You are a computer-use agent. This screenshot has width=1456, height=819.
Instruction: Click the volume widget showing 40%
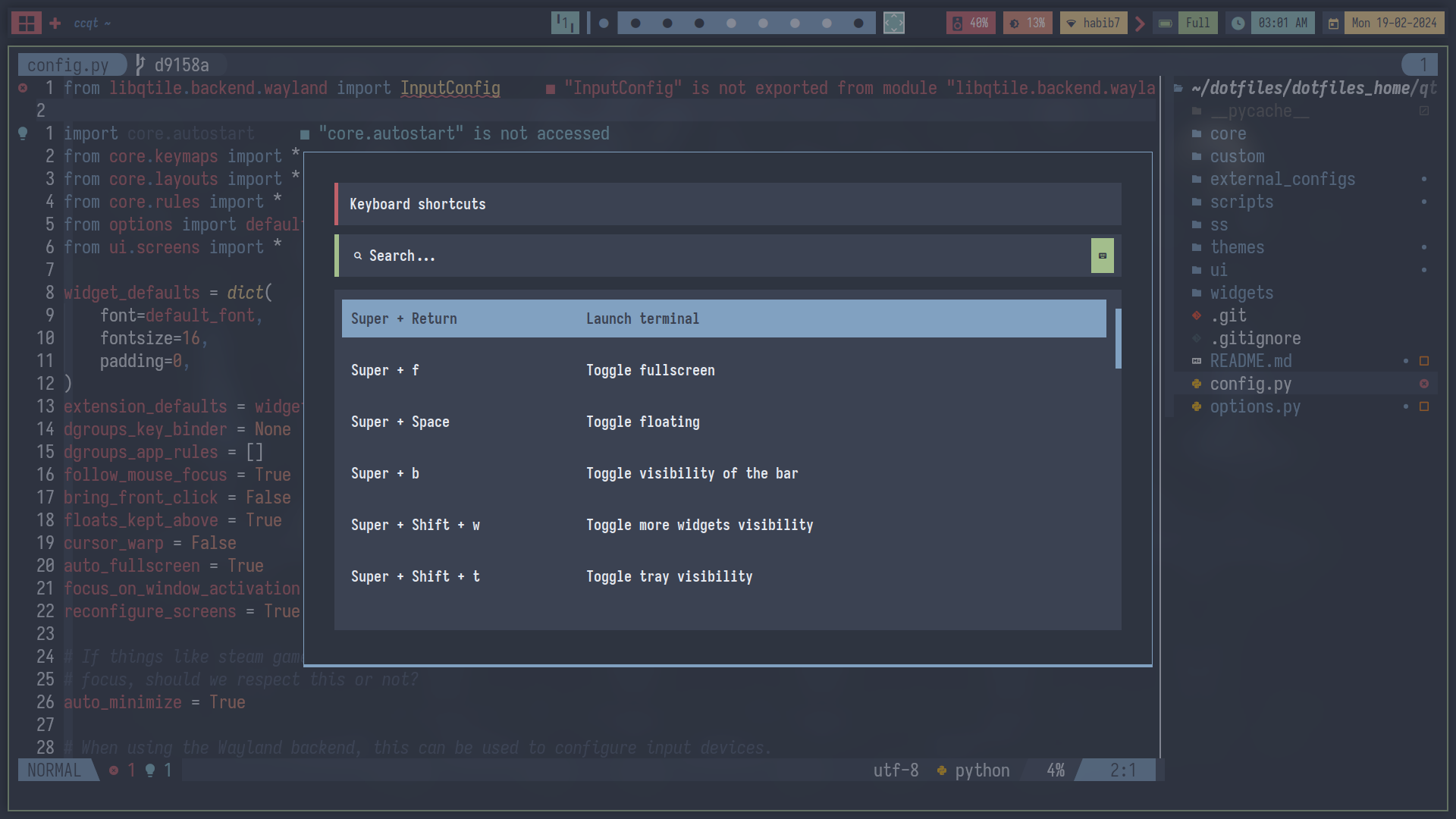point(970,23)
